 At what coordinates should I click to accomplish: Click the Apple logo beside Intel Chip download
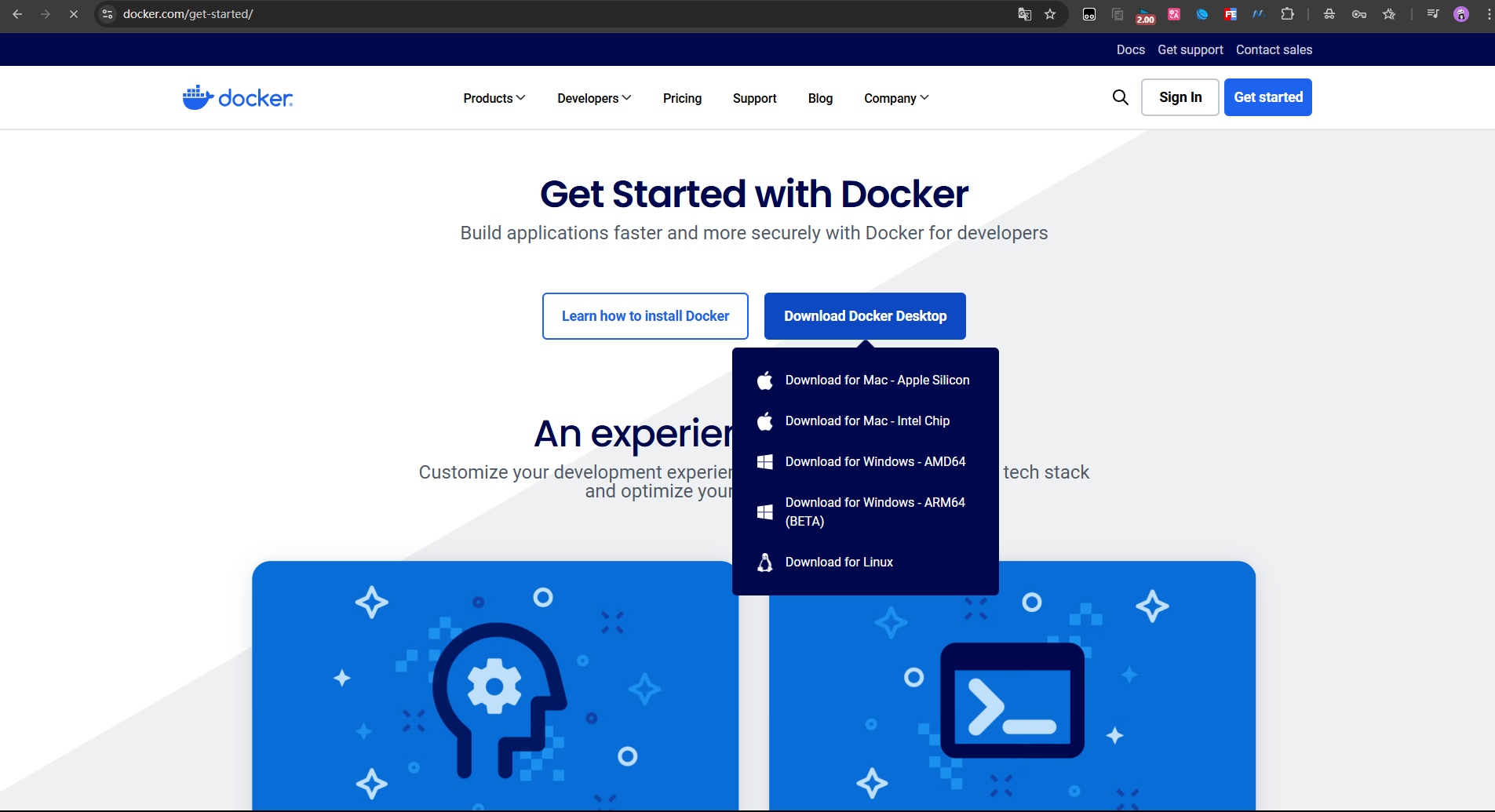765,421
